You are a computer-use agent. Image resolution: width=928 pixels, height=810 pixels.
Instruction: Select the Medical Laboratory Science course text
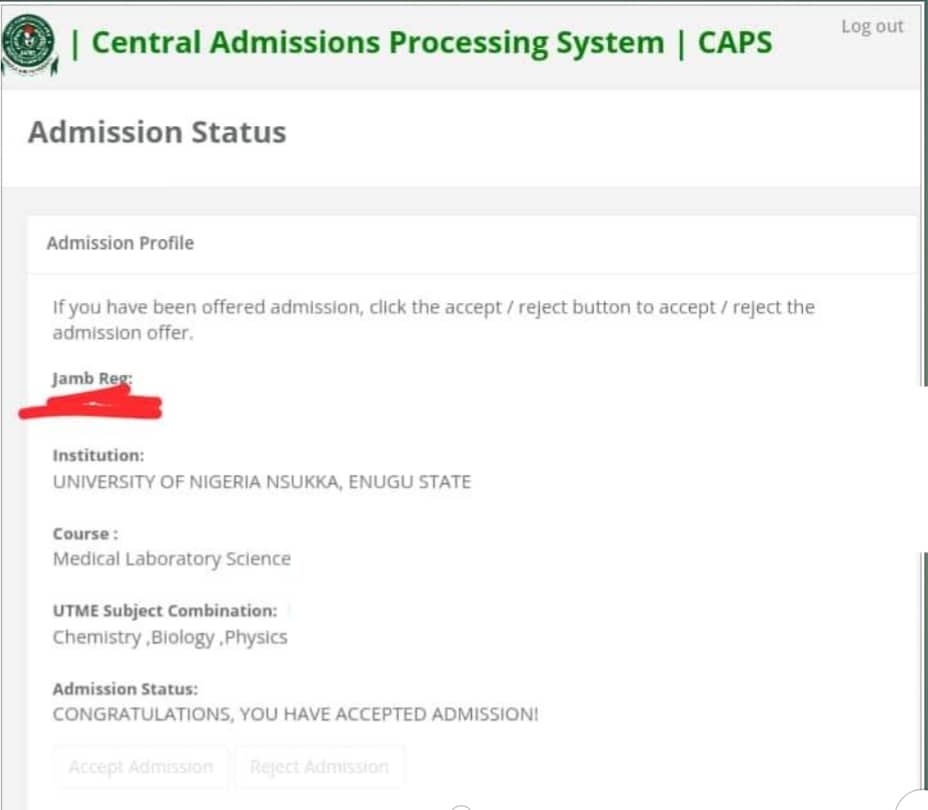(171, 559)
